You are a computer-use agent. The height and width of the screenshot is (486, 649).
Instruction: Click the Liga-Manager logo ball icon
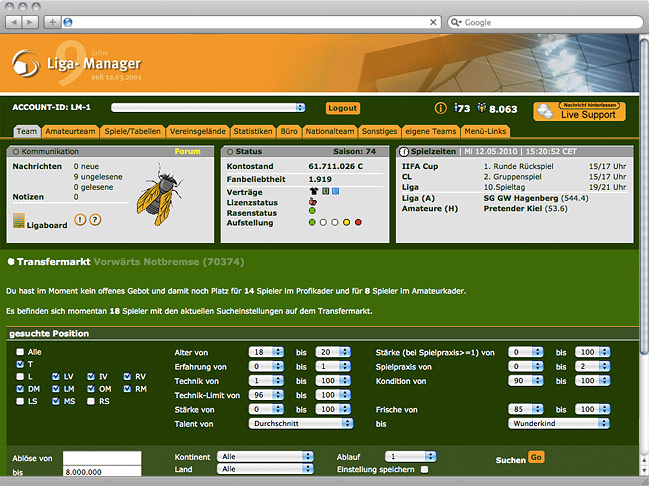[x=26, y=63]
